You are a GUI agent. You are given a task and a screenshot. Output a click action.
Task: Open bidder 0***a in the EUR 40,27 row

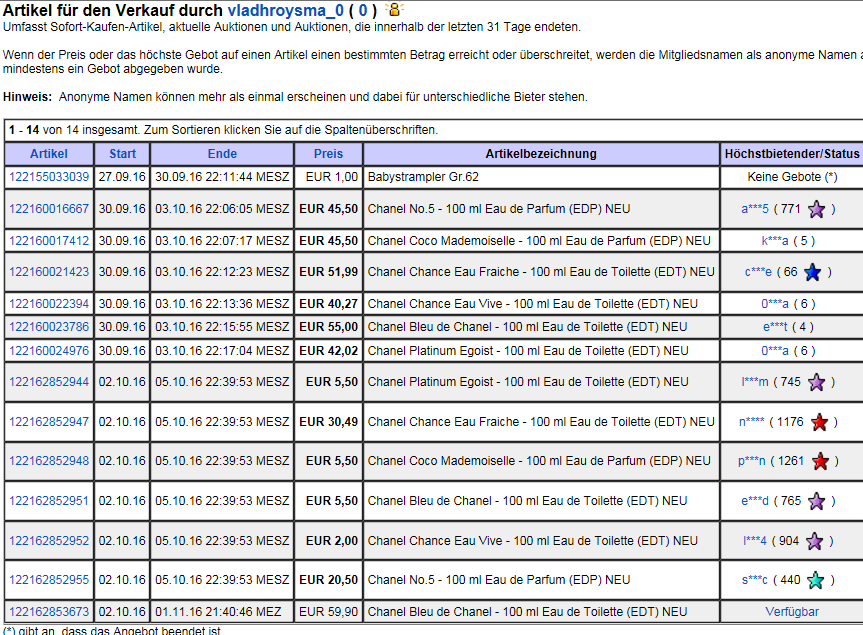[775, 304]
